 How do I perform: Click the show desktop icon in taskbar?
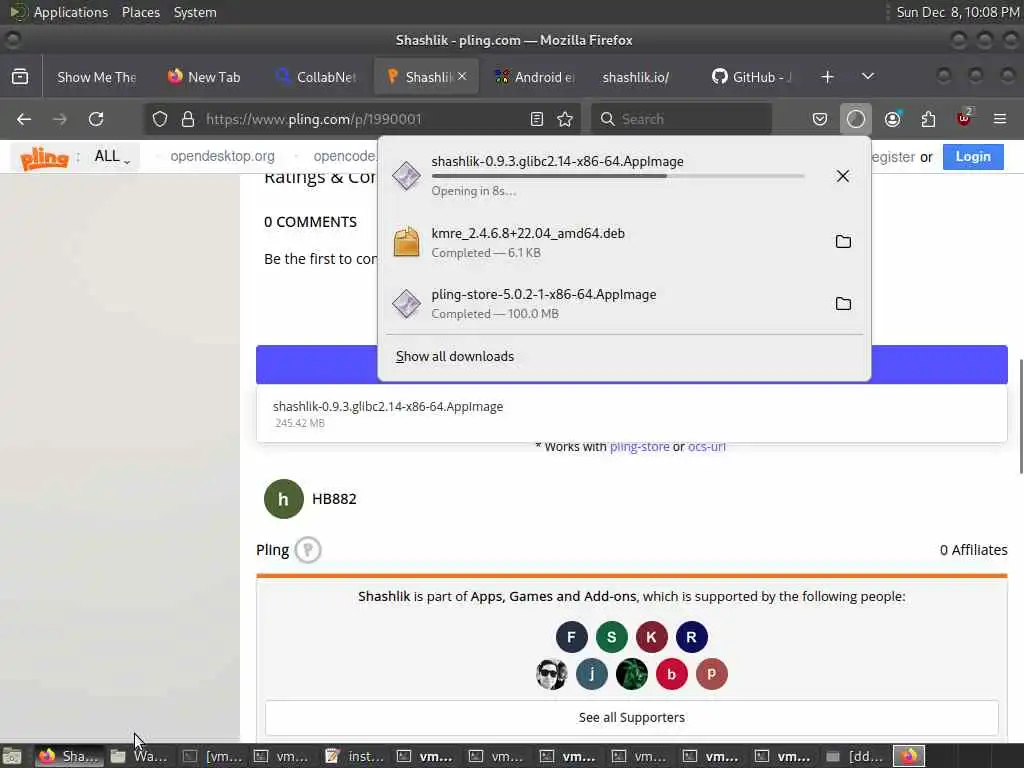pos(12,756)
